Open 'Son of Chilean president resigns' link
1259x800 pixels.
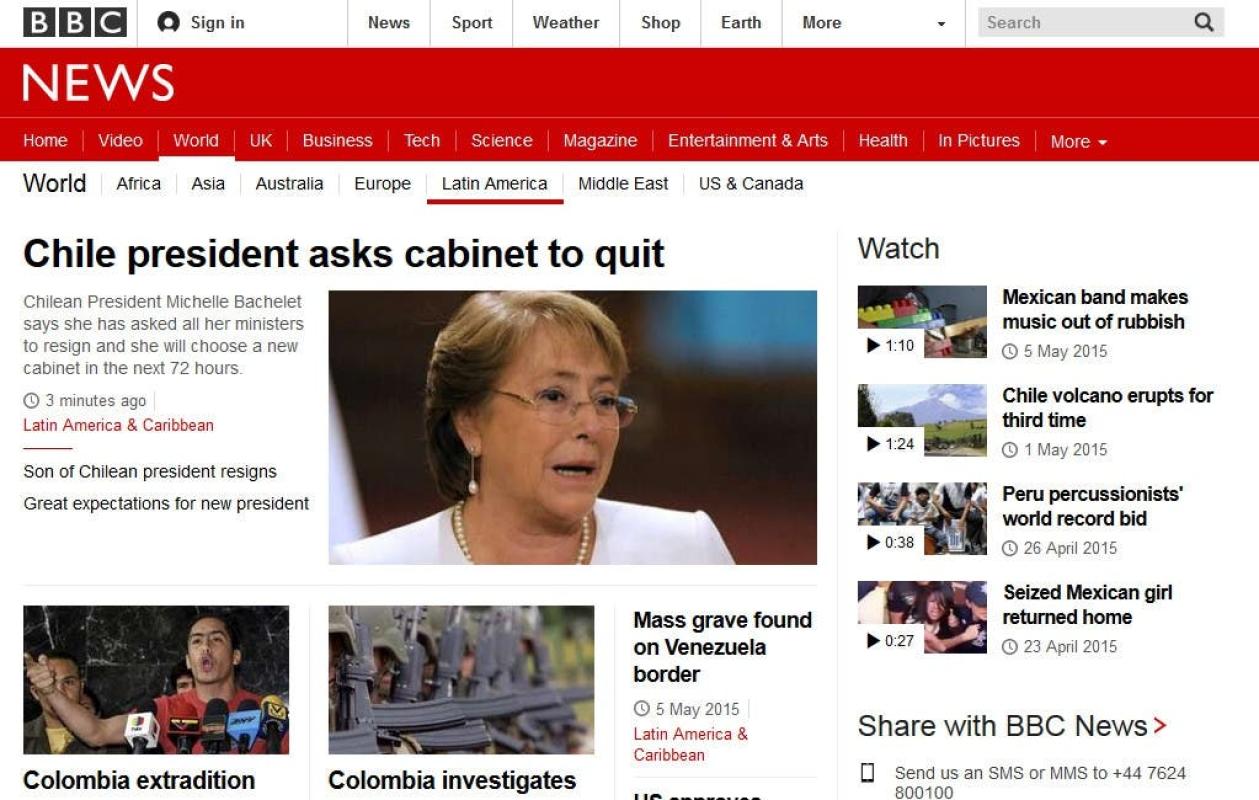(150, 472)
